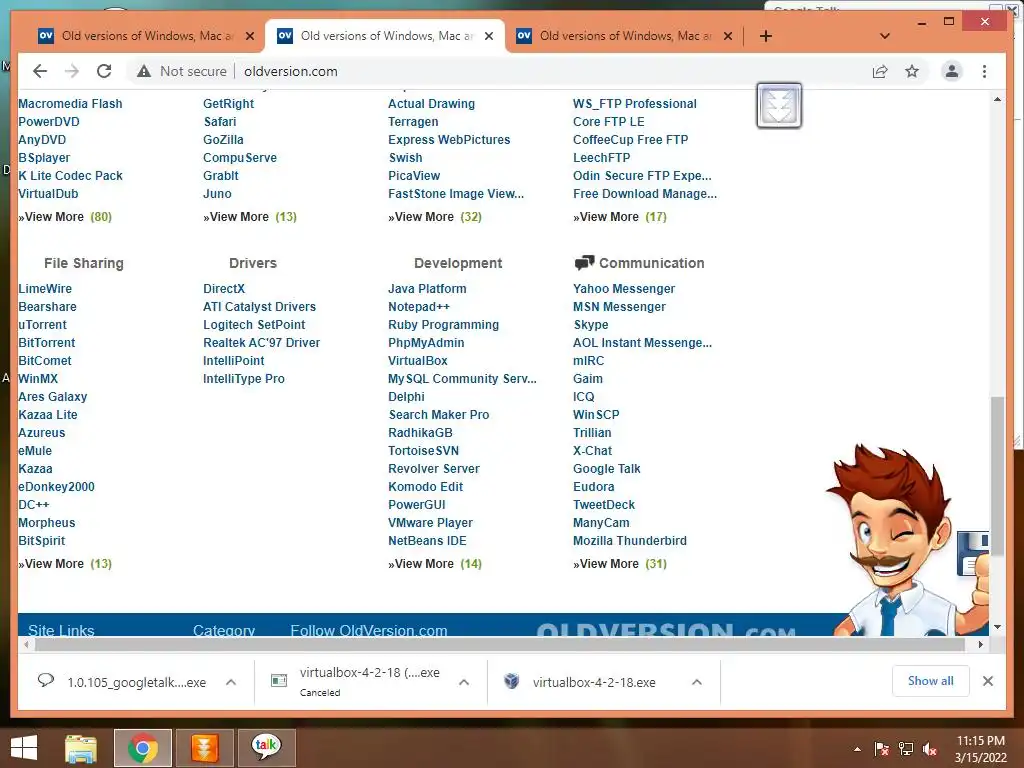Close the active second tab
Viewport: 1024px width, 768px height.
(x=488, y=36)
